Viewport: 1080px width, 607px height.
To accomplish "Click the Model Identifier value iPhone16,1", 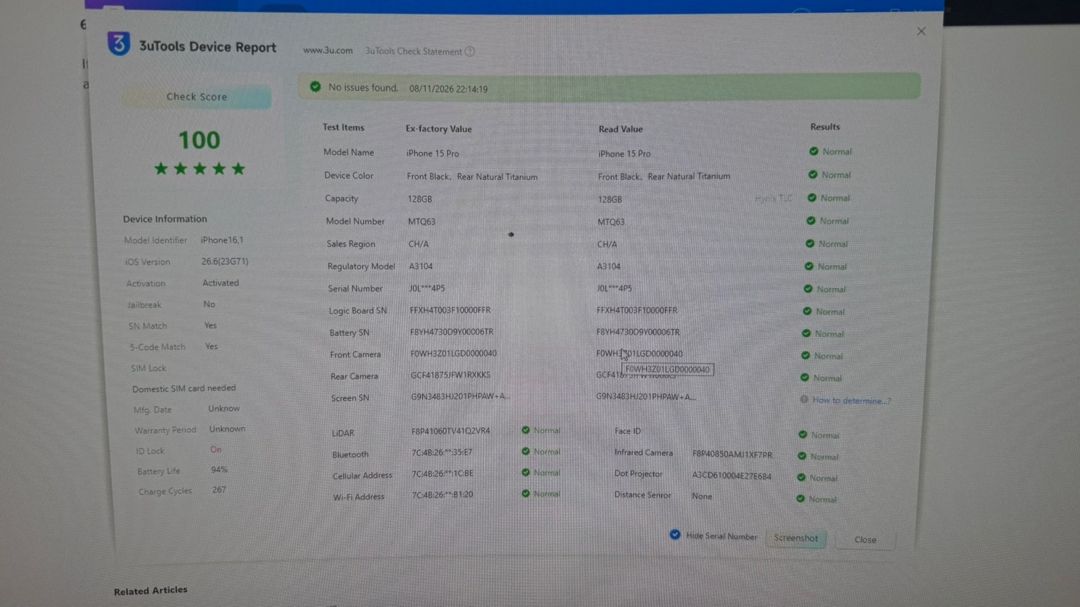I will pos(222,240).
